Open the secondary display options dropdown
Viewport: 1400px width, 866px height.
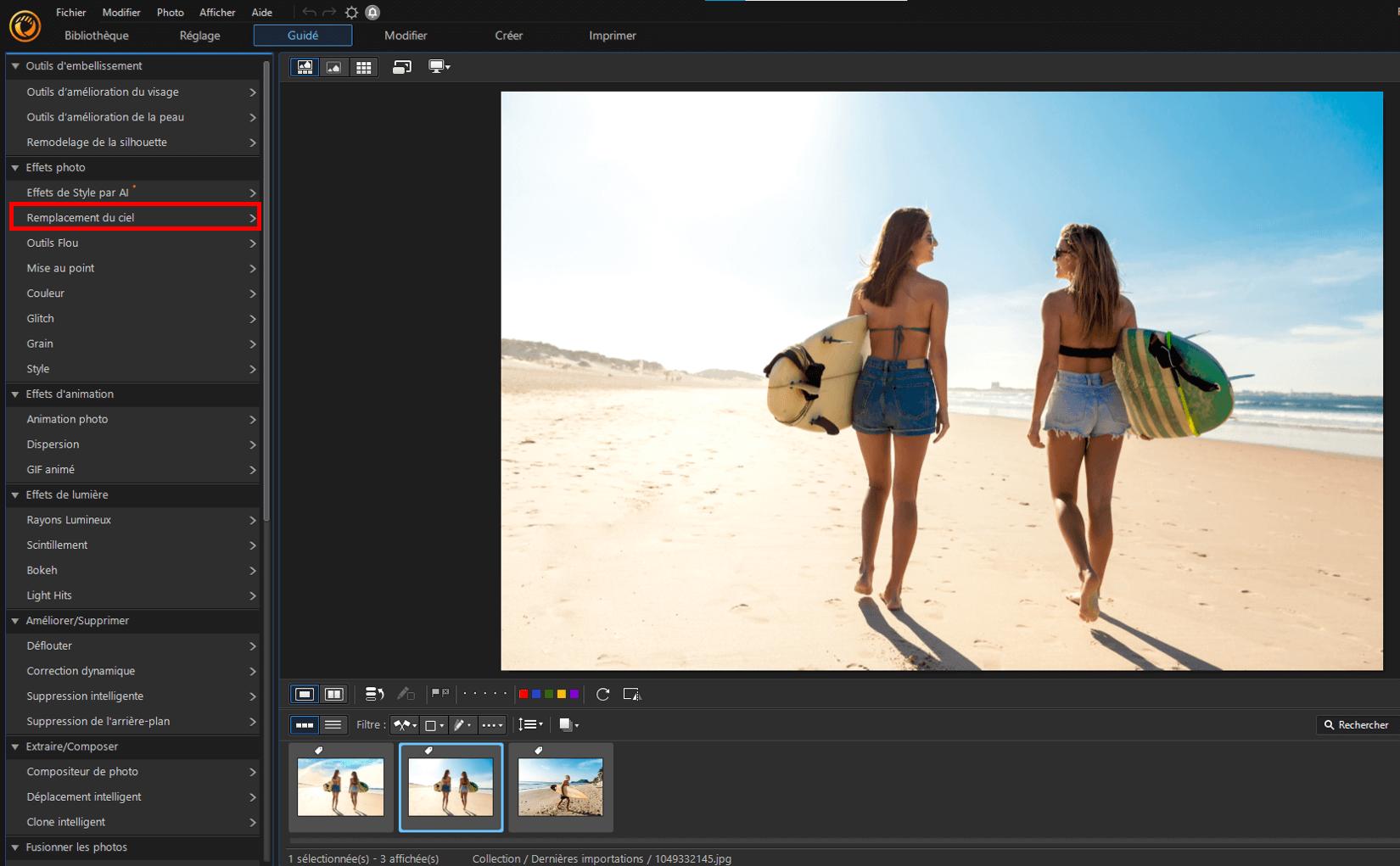[x=439, y=66]
